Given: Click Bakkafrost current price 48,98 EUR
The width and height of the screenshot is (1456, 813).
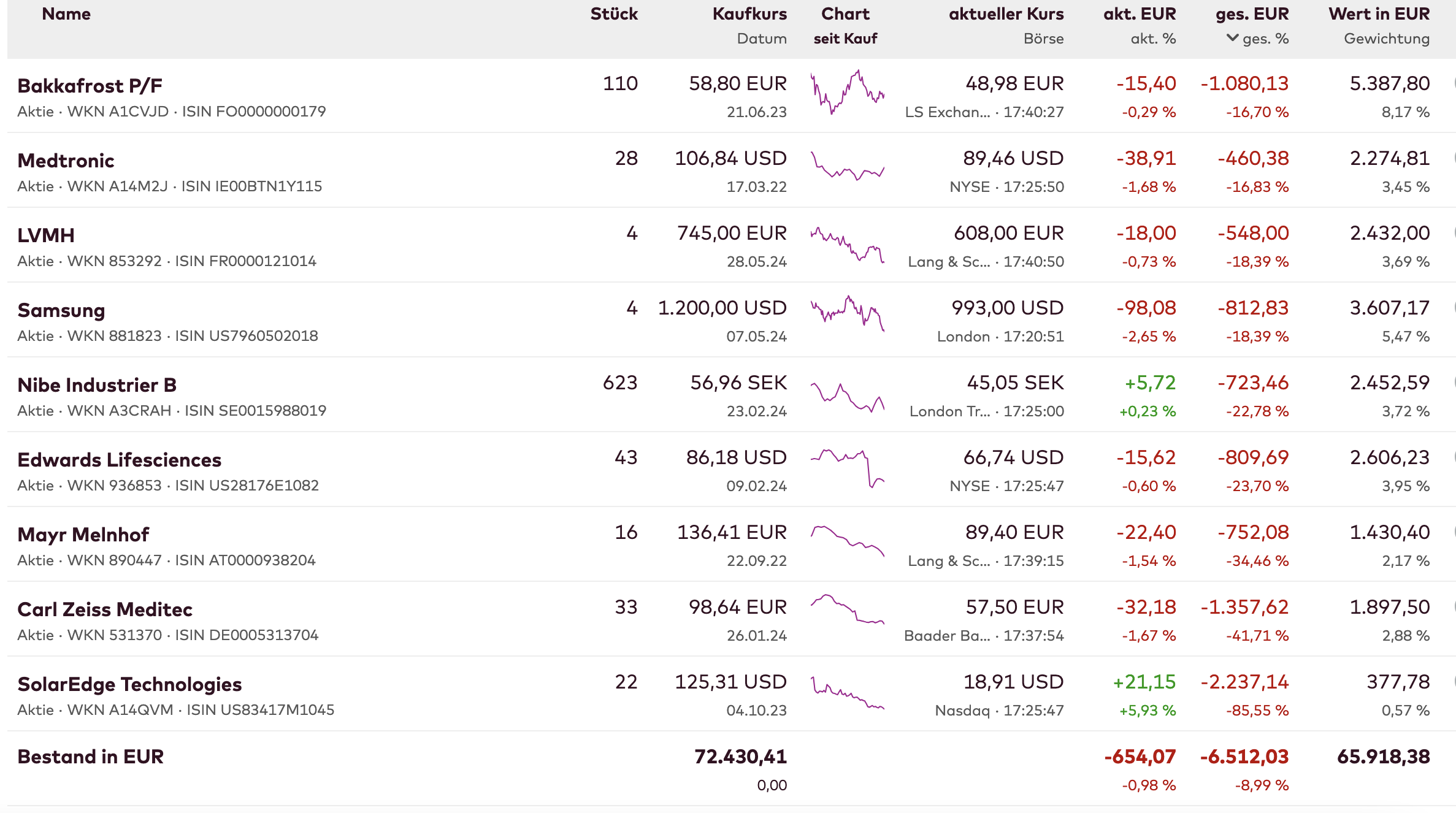Looking at the screenshot, I should point(1014,83).
